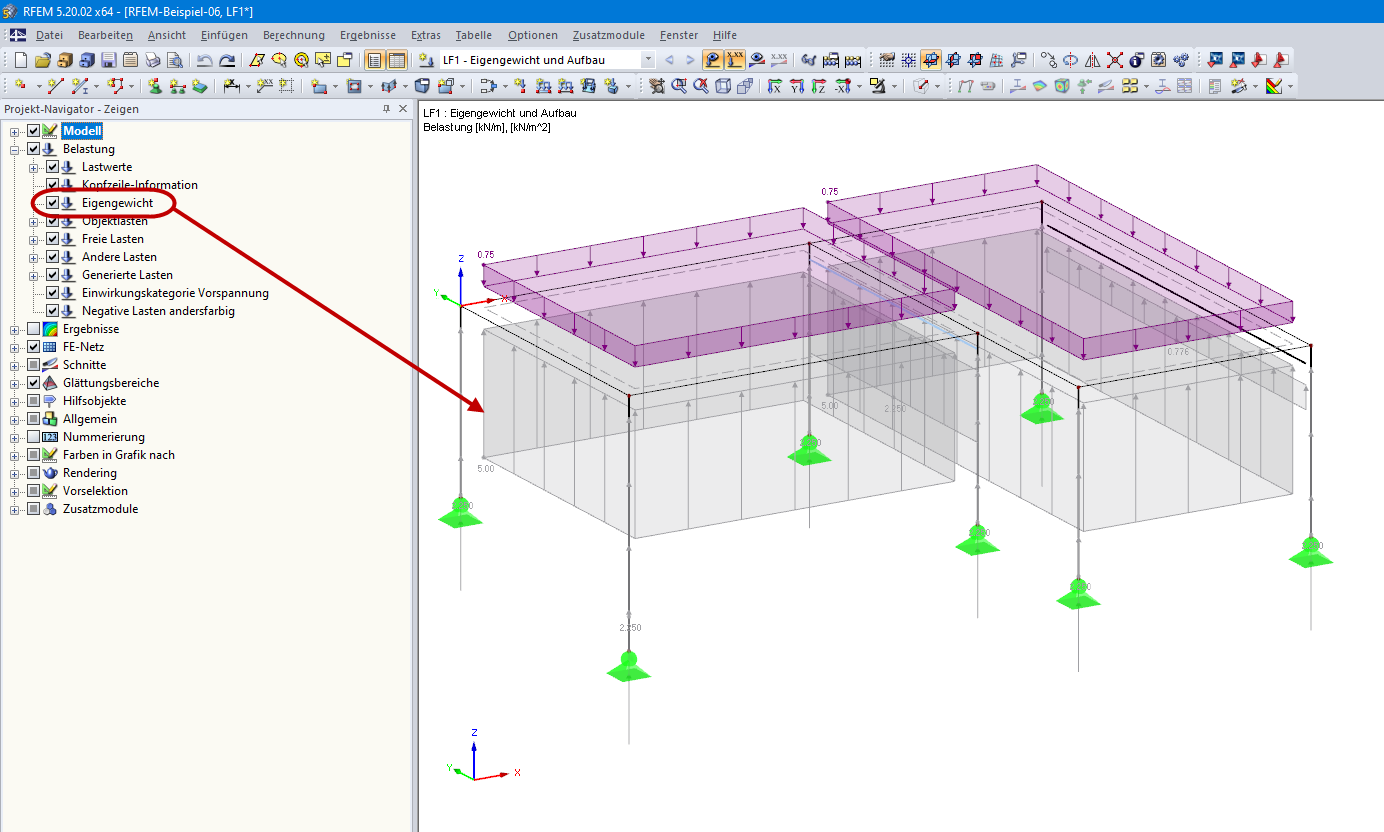Screen dimensions: 1384x832
Task: Open the Berechnung menu
Action: (x=294, y=35)
